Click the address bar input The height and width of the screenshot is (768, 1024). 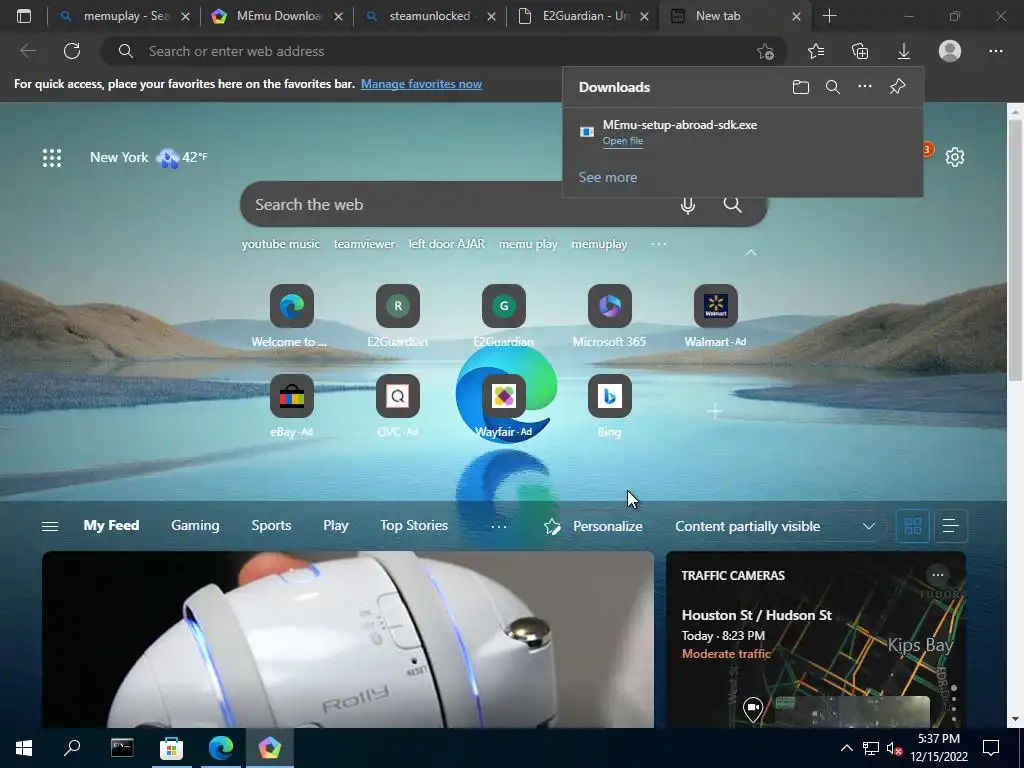pos(444,52)
